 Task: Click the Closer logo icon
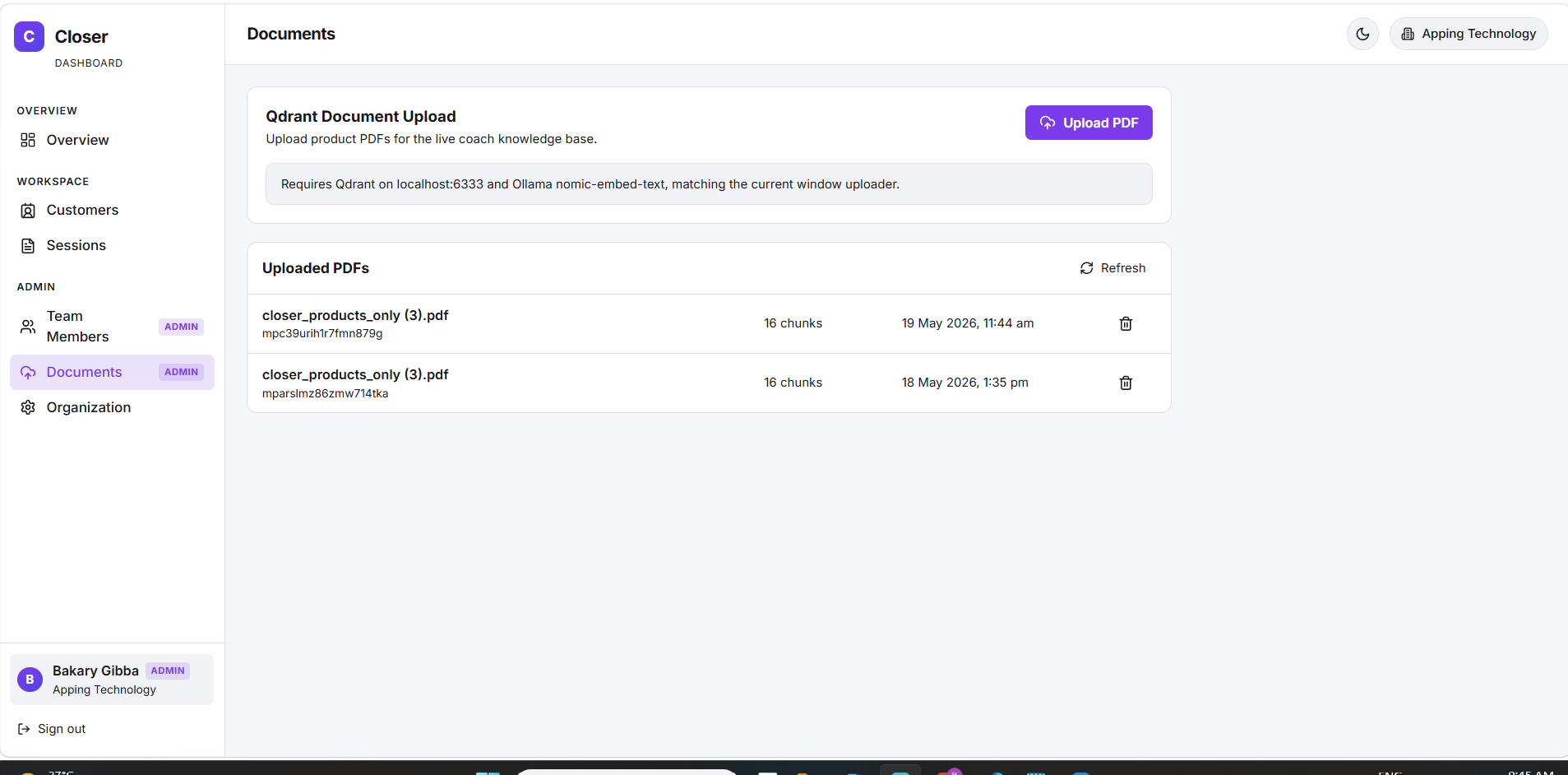[x=29, y=36]
